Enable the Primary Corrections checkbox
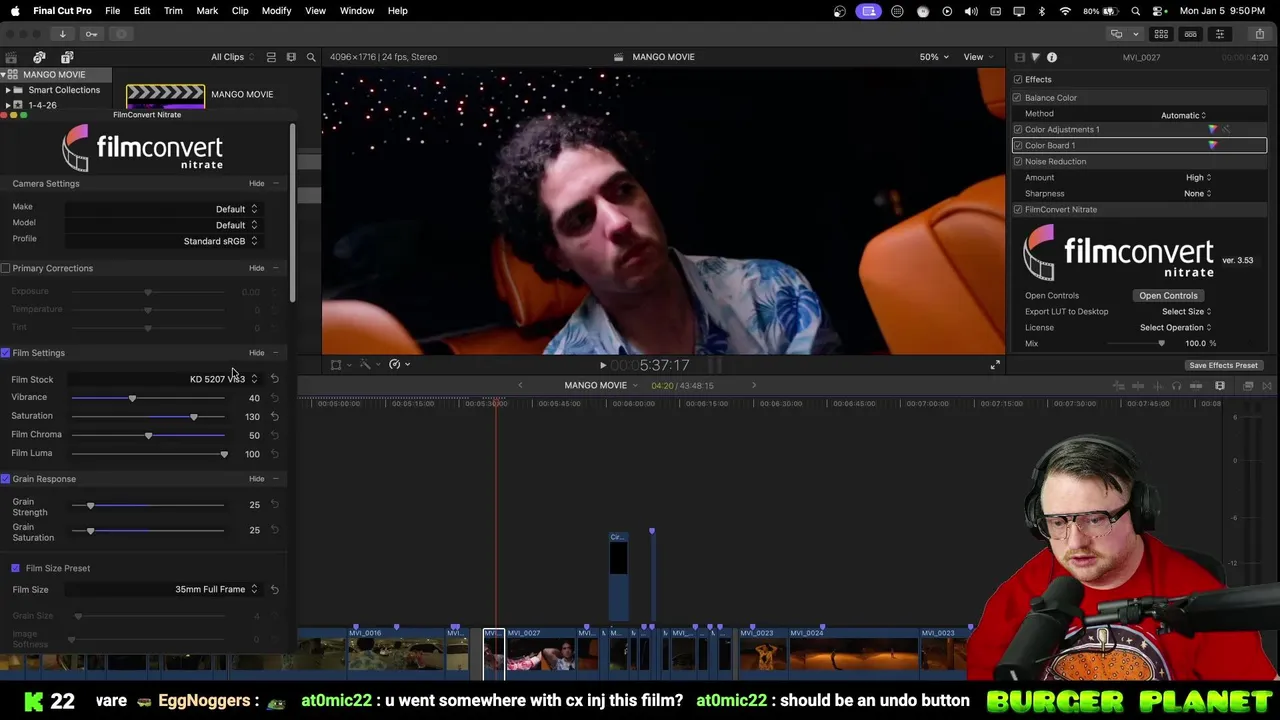 pos(6,268)
